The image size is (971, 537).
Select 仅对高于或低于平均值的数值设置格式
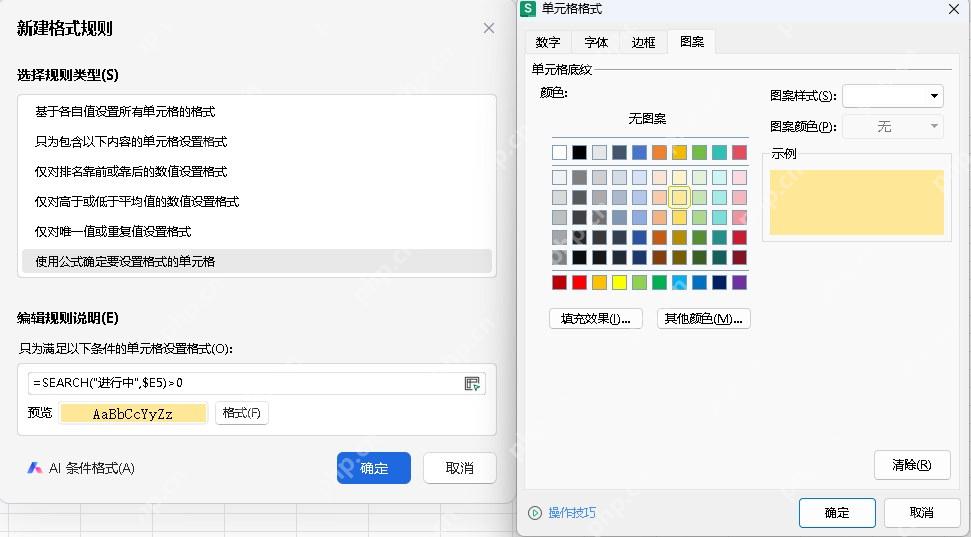pos(257,201)
